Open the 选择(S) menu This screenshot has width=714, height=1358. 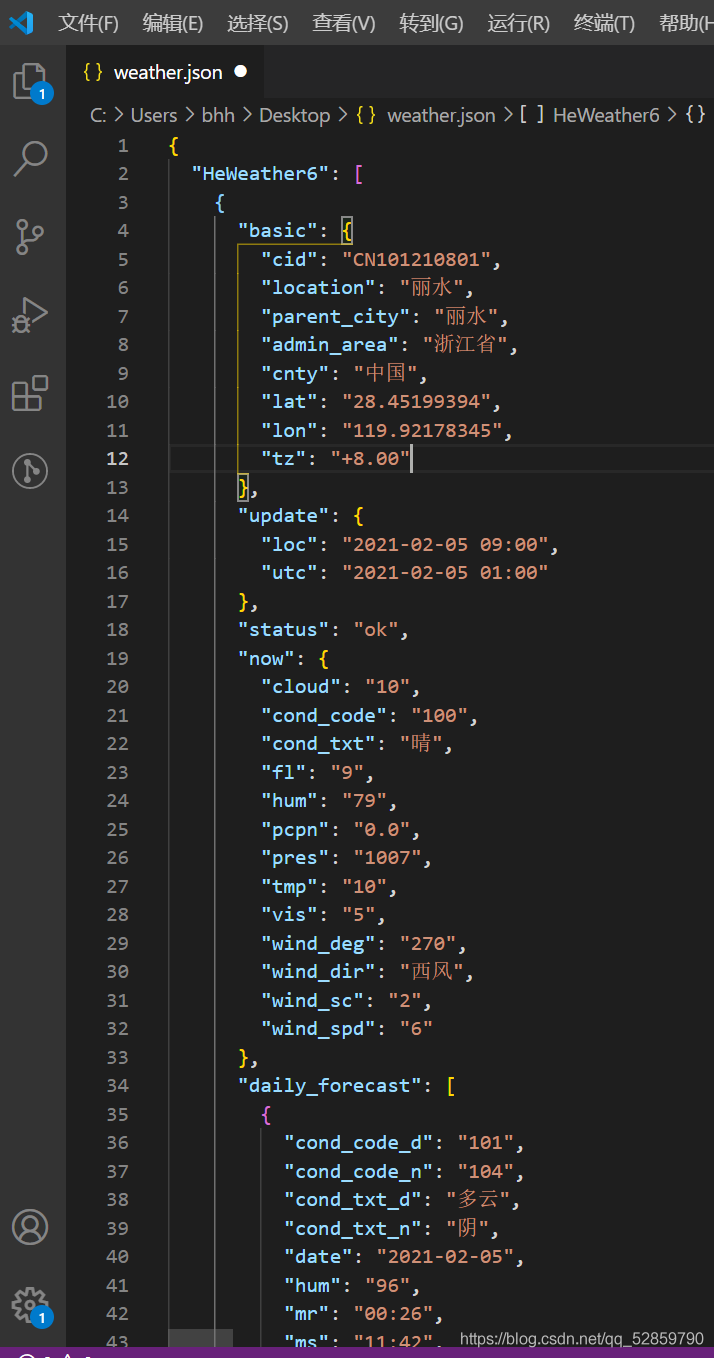click(x=257, y=23)
